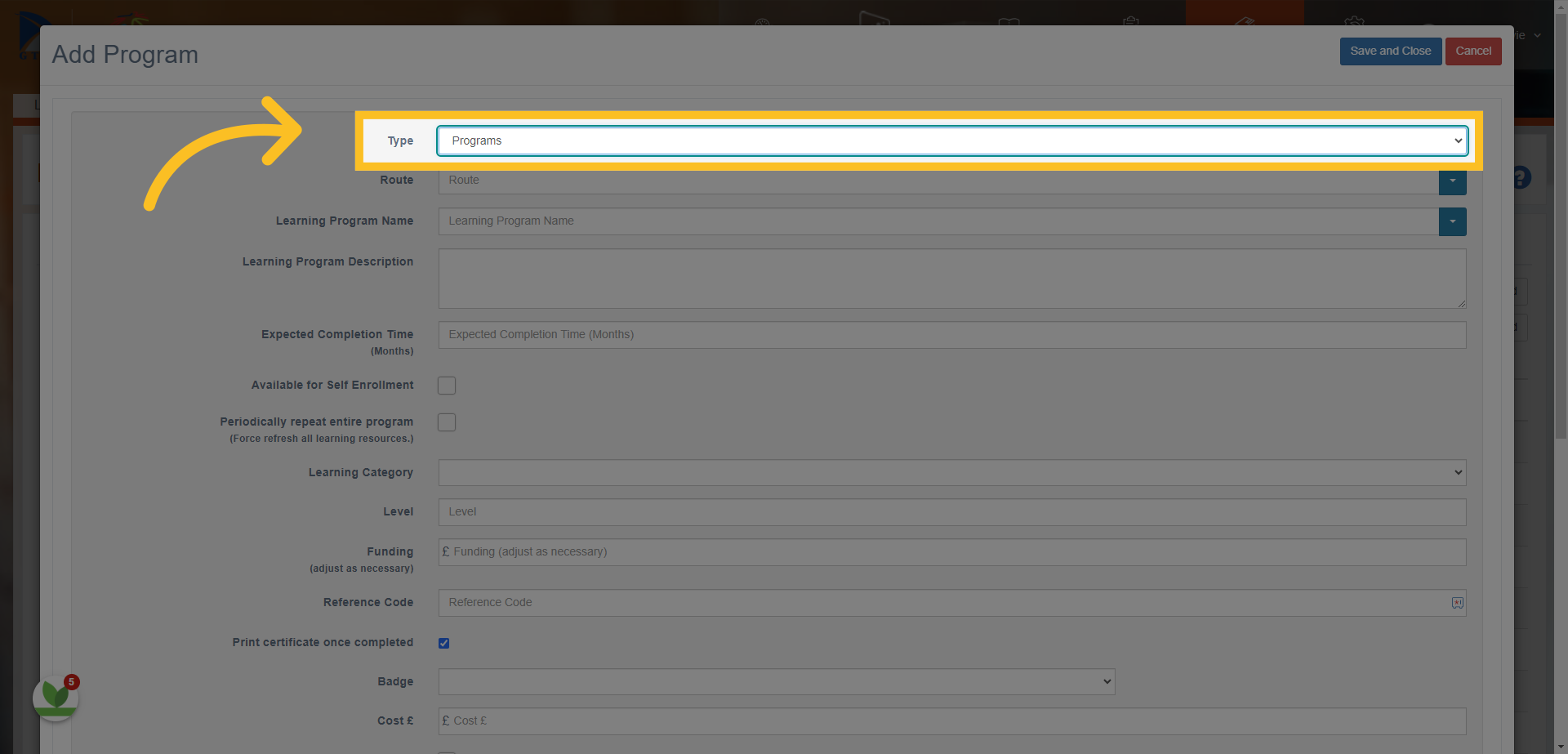Screen dimensions: 1568x754
Task: Focus Expected Completion Time (Months) field
Action: click(x=952, y=335)
